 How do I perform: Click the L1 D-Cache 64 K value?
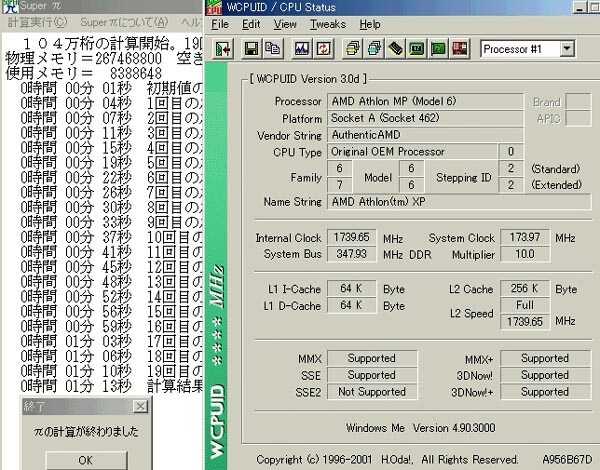[351, 305]
